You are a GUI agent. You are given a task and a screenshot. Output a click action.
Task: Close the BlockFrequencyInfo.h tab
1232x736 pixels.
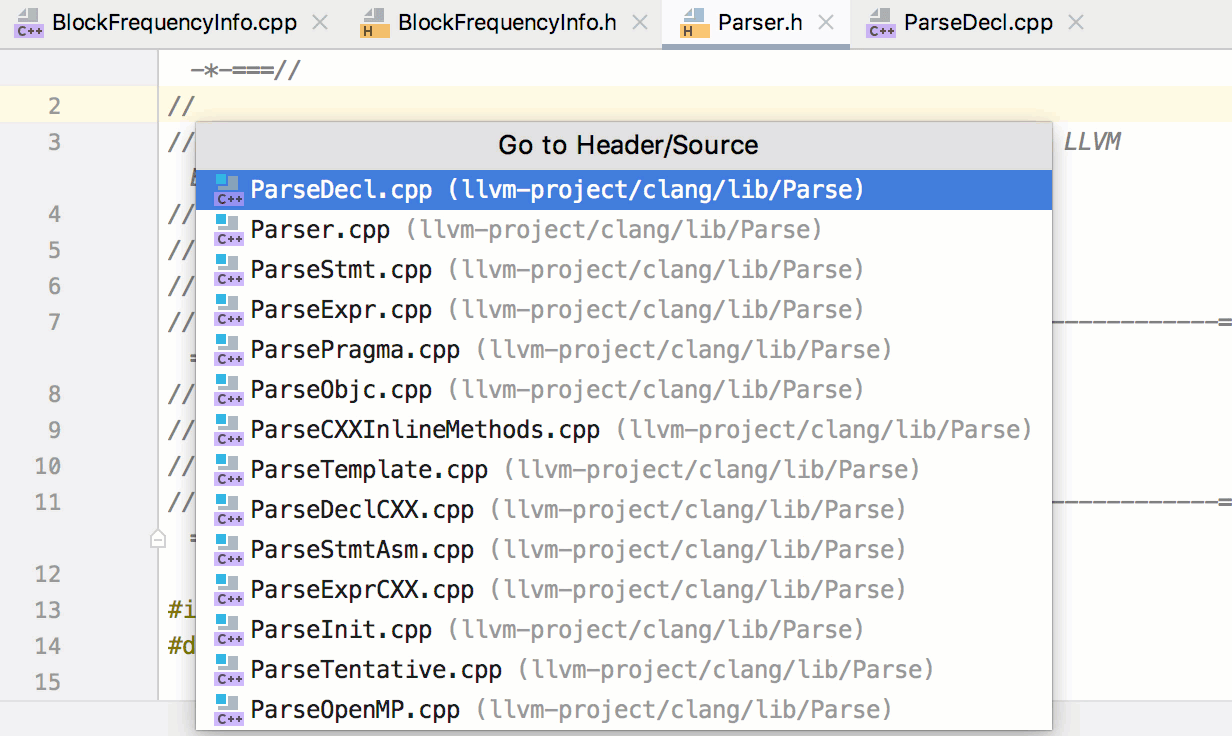pos(638,23)
